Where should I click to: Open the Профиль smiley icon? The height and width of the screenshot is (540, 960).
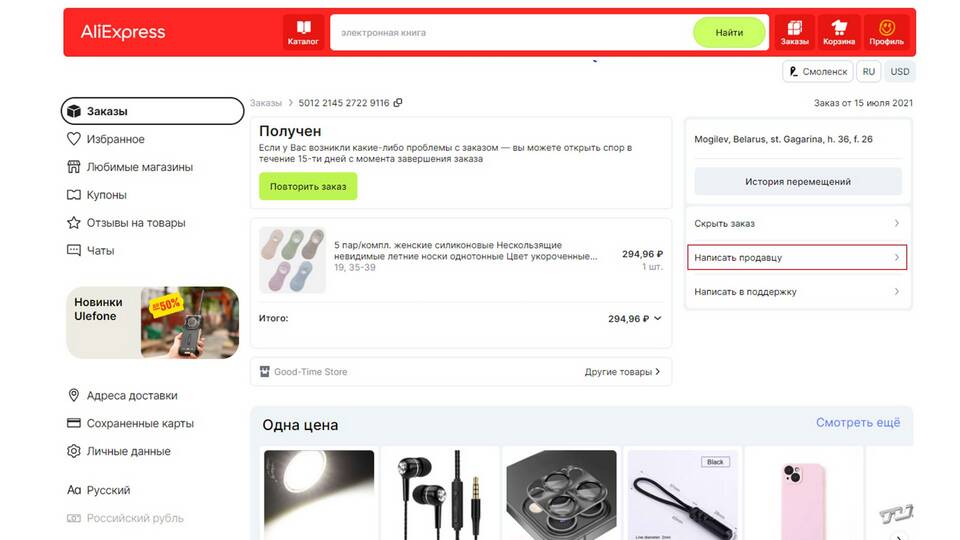[x=886, y=32]
